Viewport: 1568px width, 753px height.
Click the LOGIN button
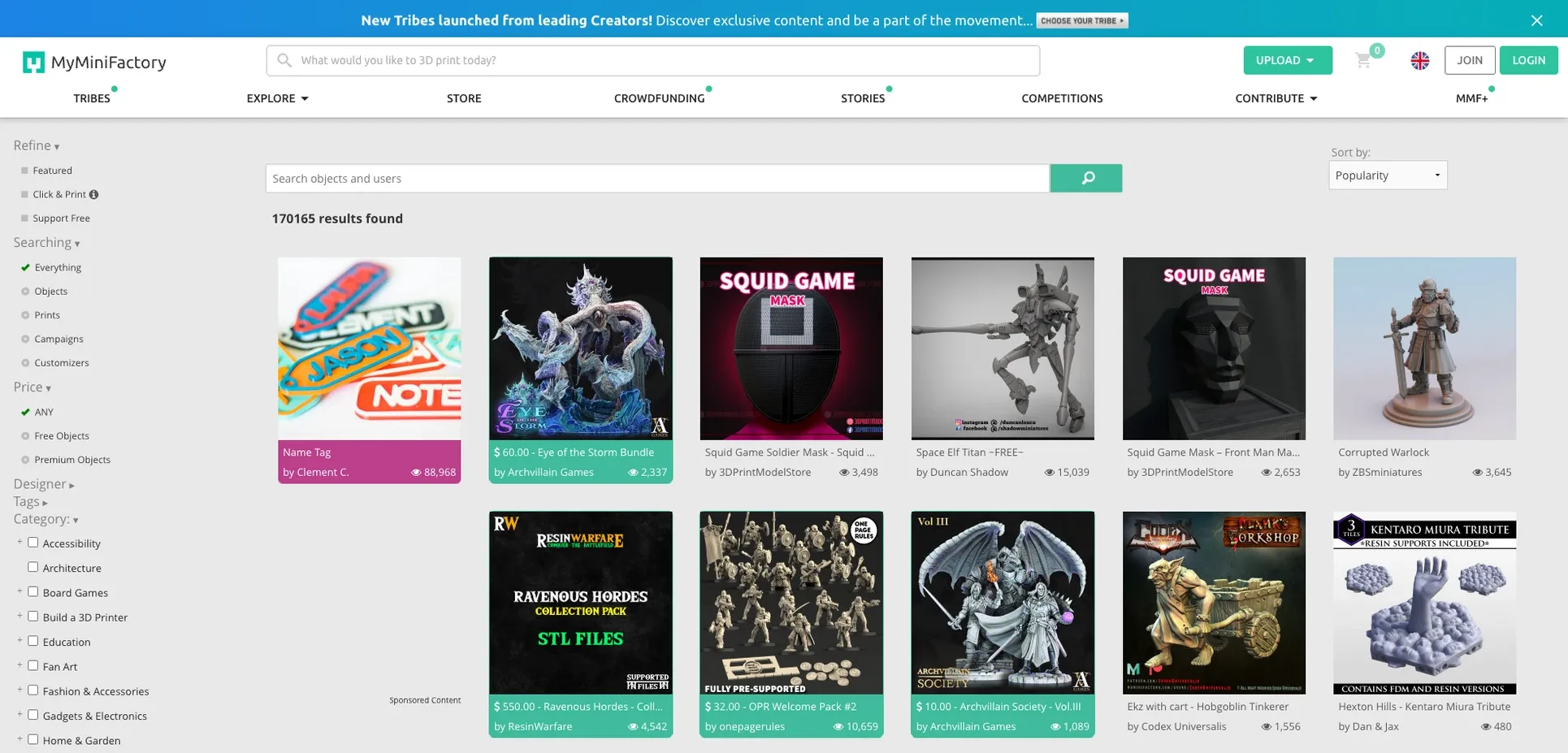click(1528, 60)
